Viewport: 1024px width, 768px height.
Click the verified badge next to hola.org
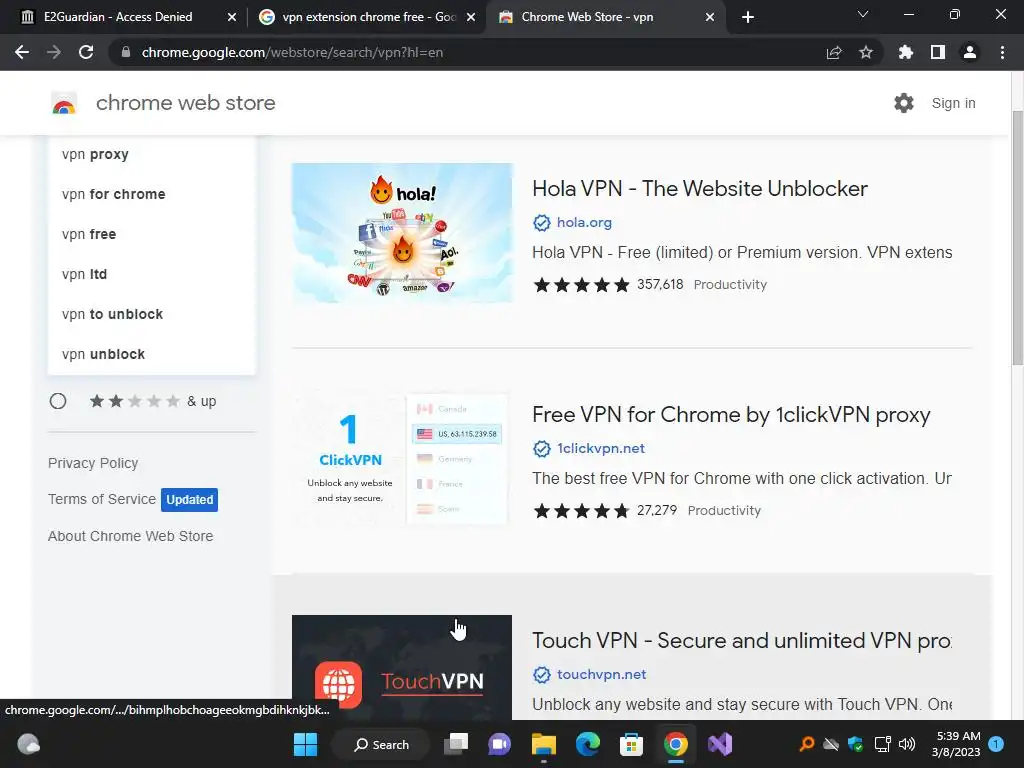click(541, 223)
